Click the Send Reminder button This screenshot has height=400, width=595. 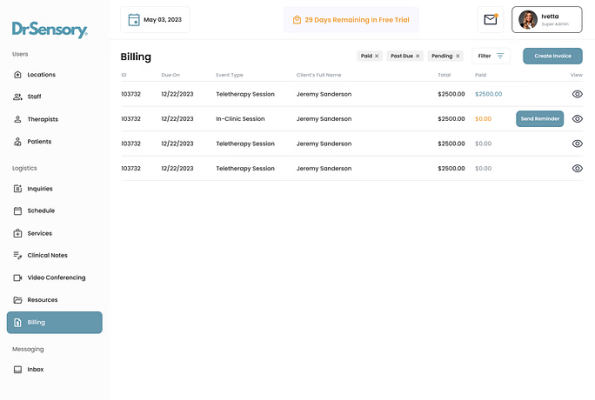pyautogui.click(x=540, y=119)
